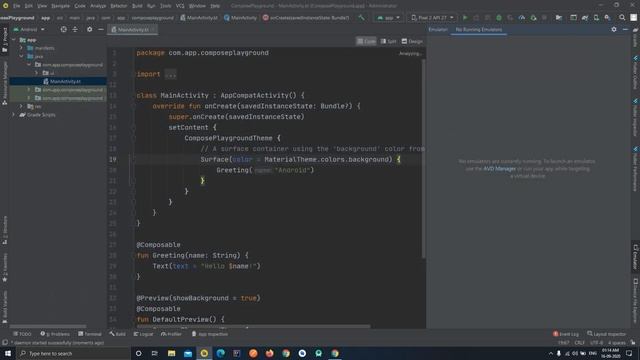
Task: Open the Build menu
Action: 137,6
